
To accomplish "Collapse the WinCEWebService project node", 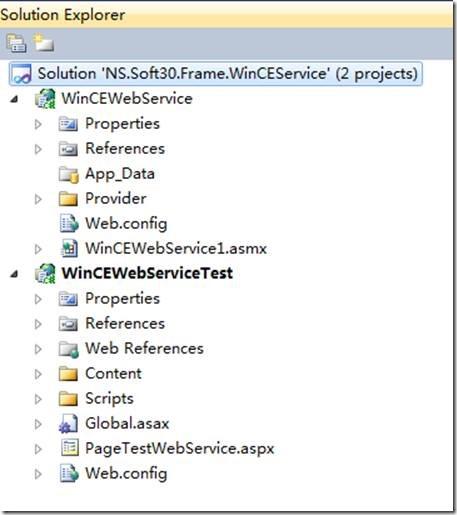I will 14,99.
